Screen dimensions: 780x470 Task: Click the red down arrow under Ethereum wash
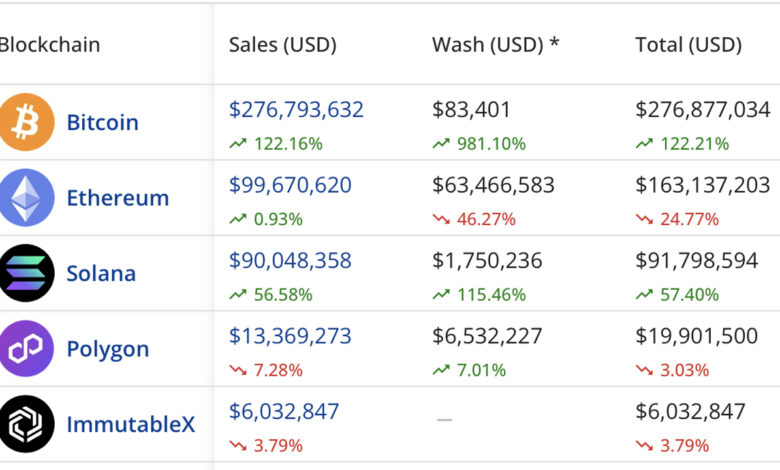coord(441,219)
